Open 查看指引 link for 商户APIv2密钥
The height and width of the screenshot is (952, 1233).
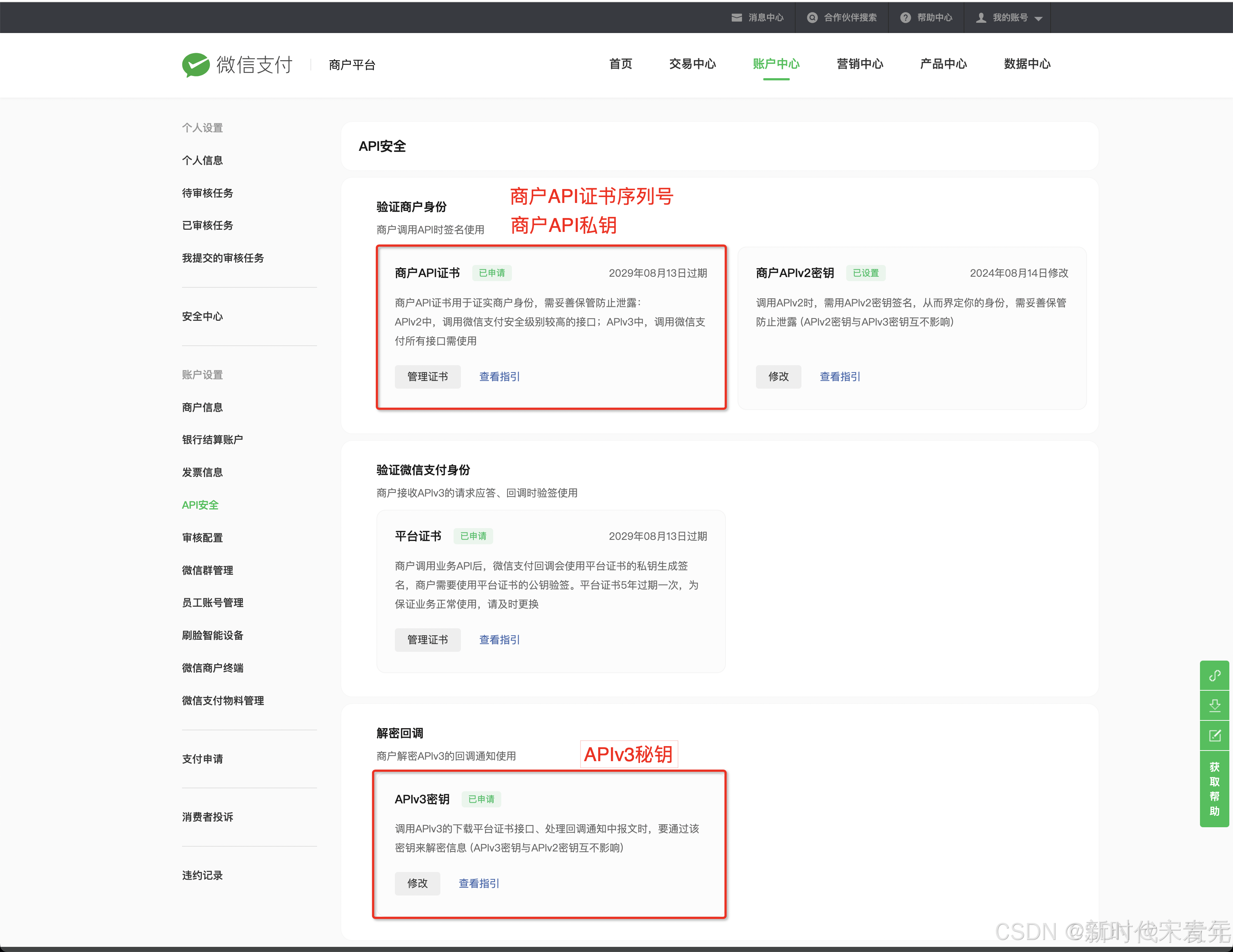[840, 377]
